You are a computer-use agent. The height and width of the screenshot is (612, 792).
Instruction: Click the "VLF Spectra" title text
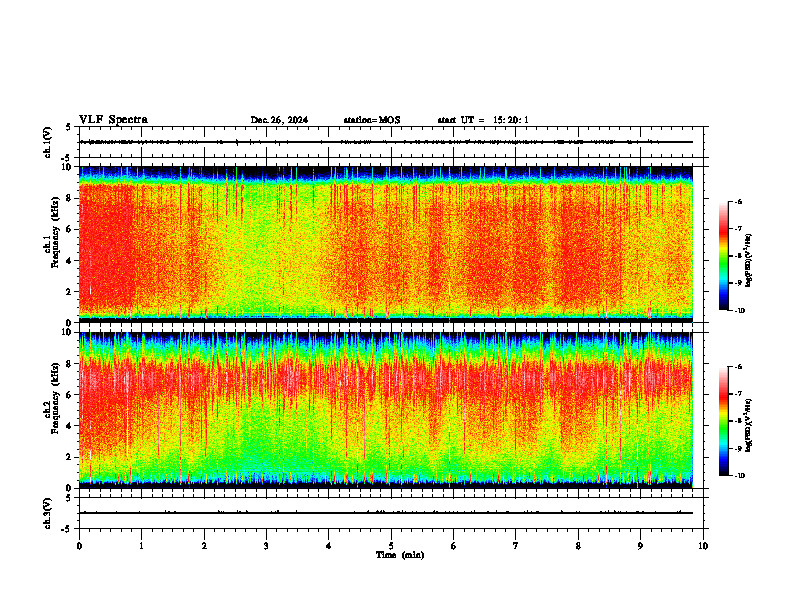click(x=113, y=120)
